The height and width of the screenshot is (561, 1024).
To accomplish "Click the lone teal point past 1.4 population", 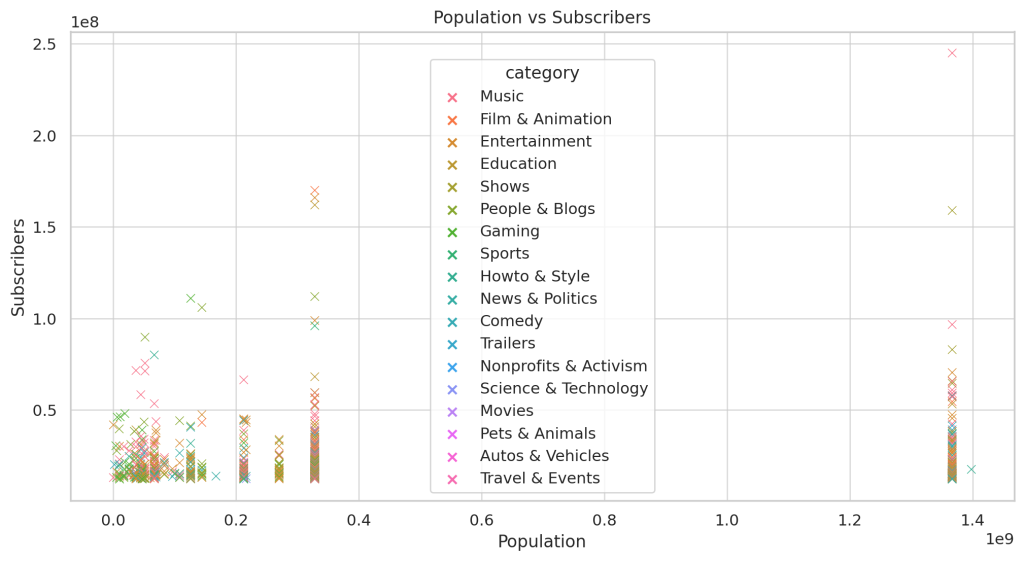I will (971, 469).
